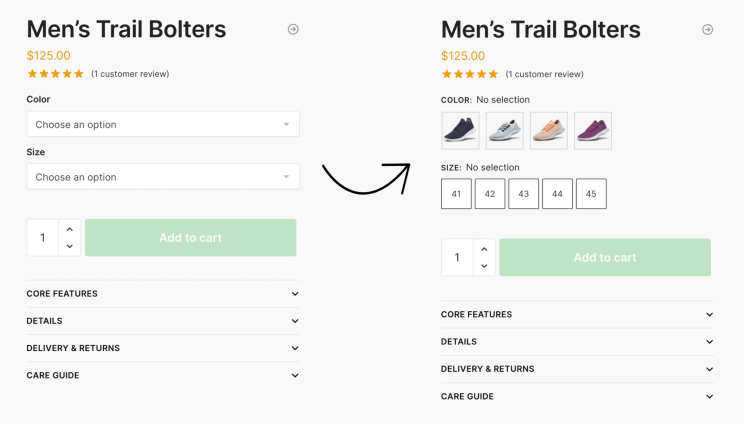Select the purple shoe color swatch
Screen dimensions: 744x424
pyautogui.click(x=593, y=130)
